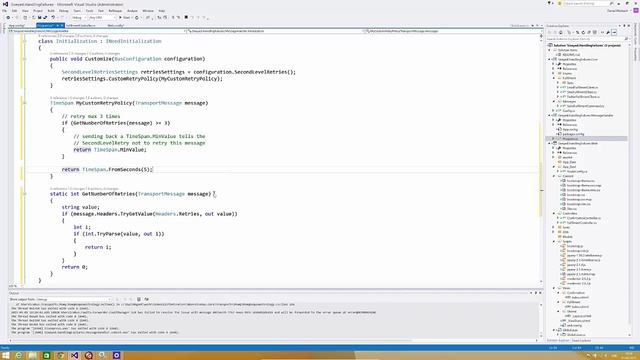Switch to the Web.config document tab
Screen dimensions: 640x360
point(116,25)
